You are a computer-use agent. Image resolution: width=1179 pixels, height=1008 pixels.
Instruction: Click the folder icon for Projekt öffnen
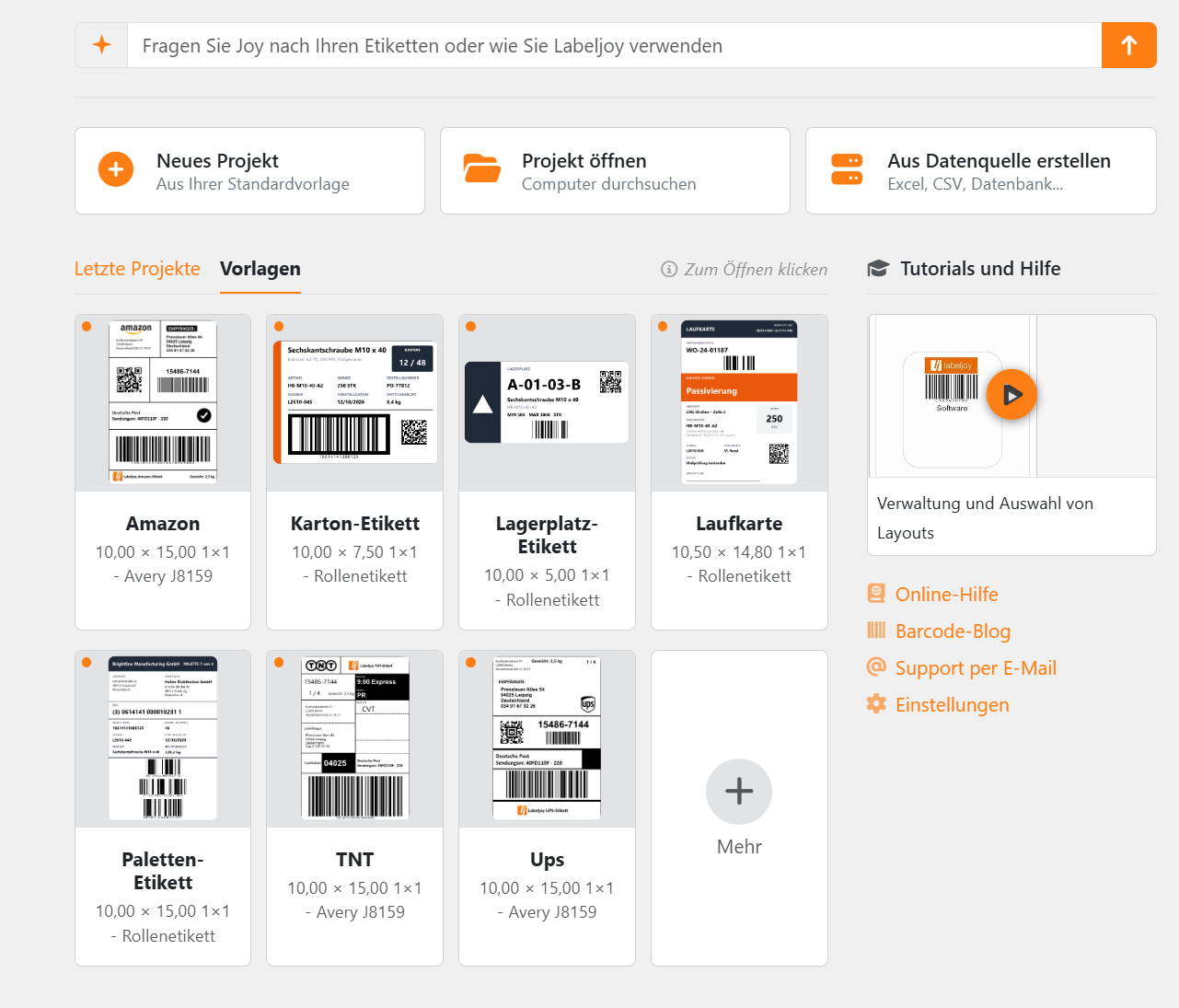pyautogui.click(x=482, y=169)
